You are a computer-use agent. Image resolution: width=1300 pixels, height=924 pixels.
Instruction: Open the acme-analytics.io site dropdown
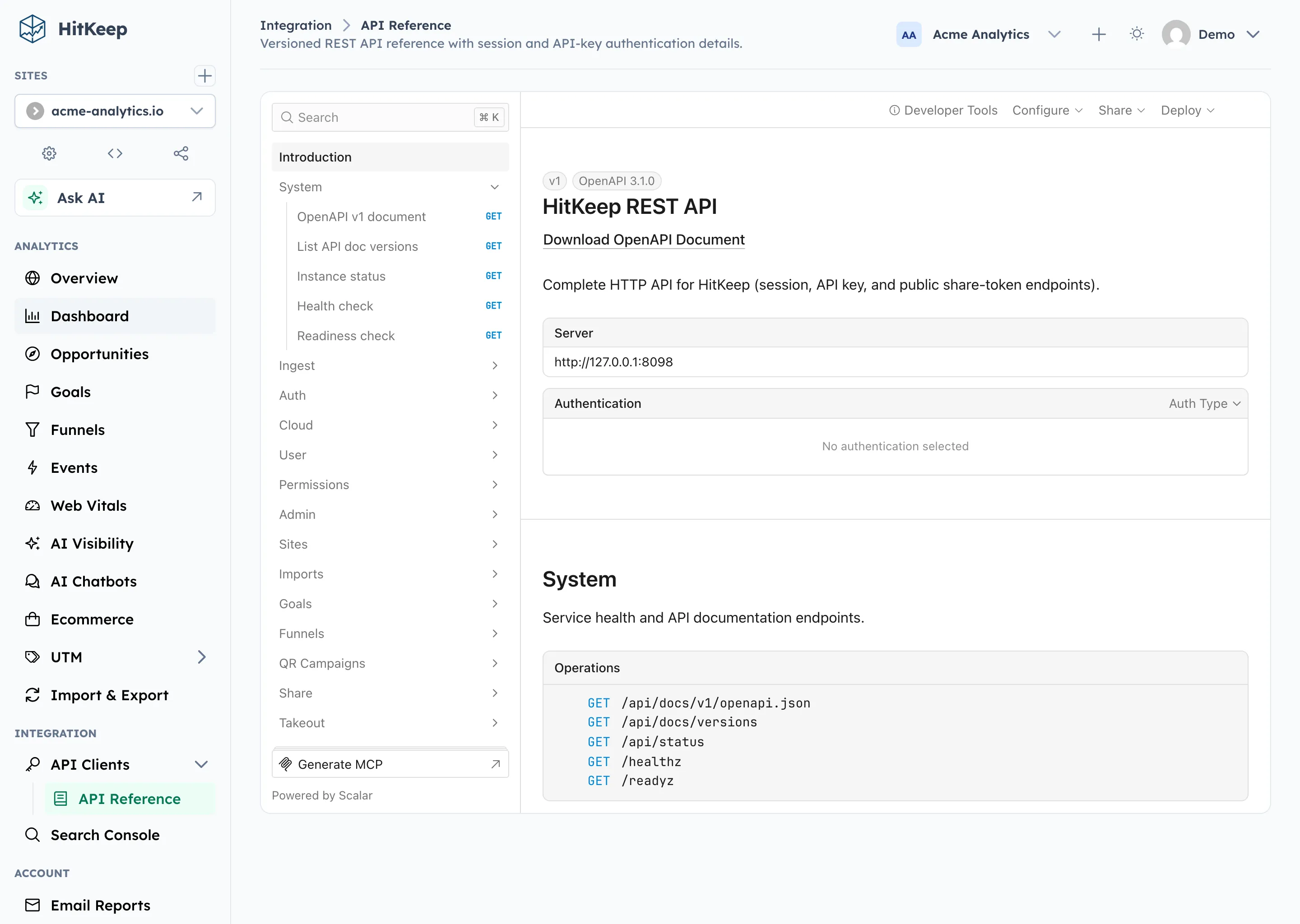click(115, 111)
